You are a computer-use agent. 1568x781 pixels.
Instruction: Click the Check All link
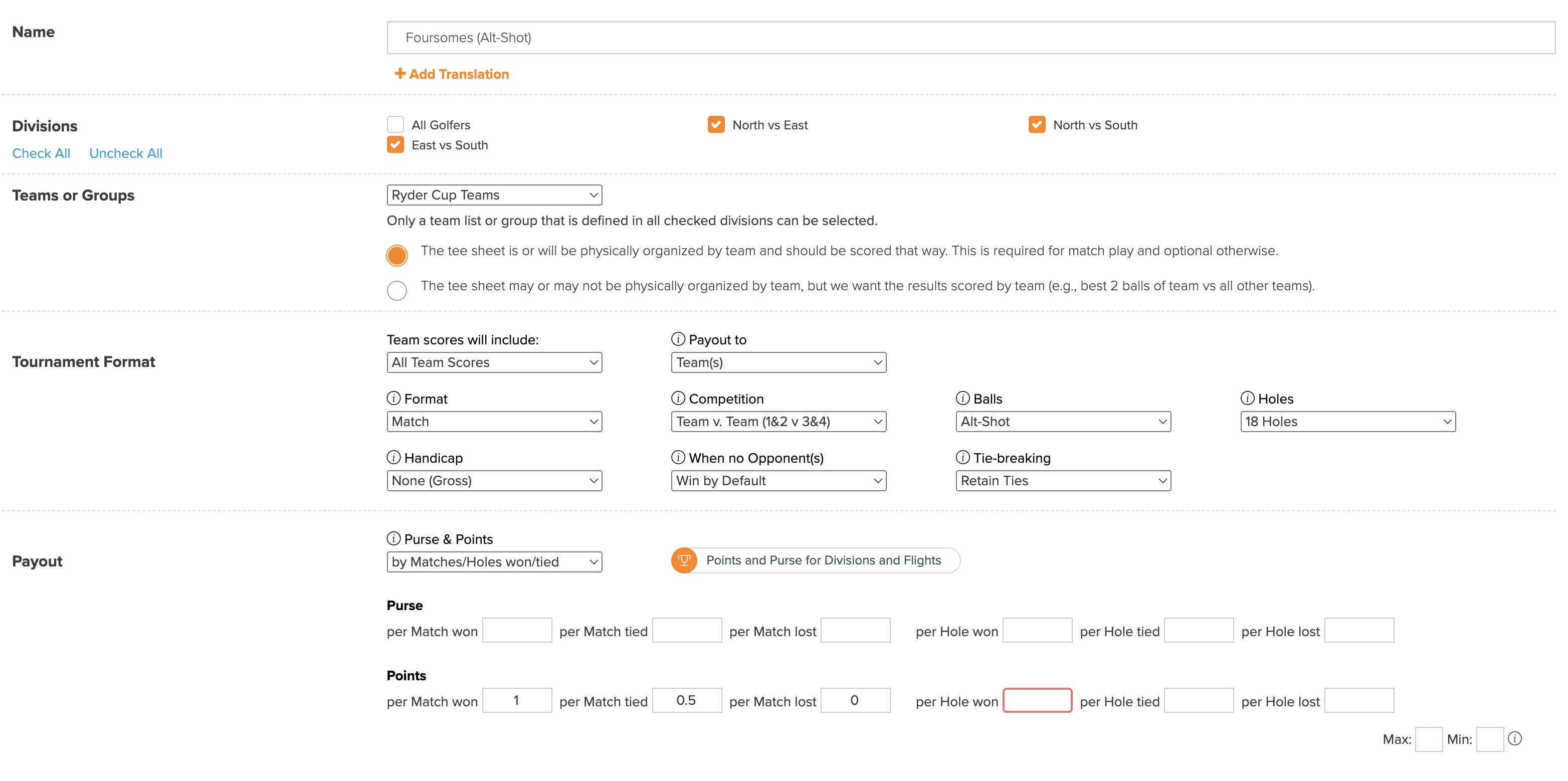click(42, 153)
